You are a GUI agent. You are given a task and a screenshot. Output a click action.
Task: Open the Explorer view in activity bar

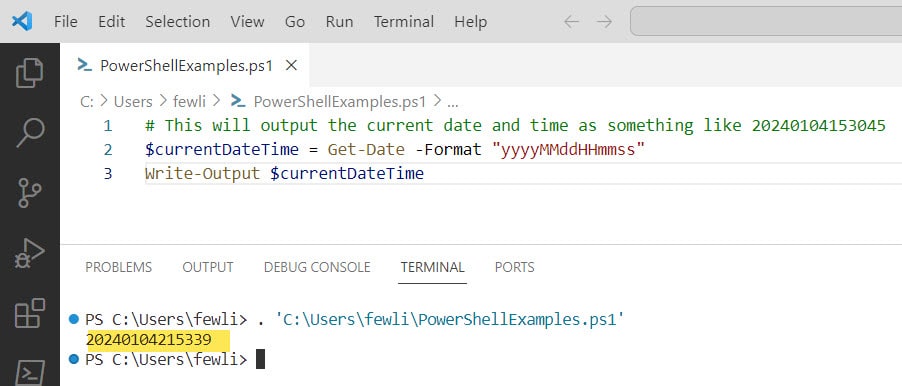pyautogui.click(x=29, y=73)
